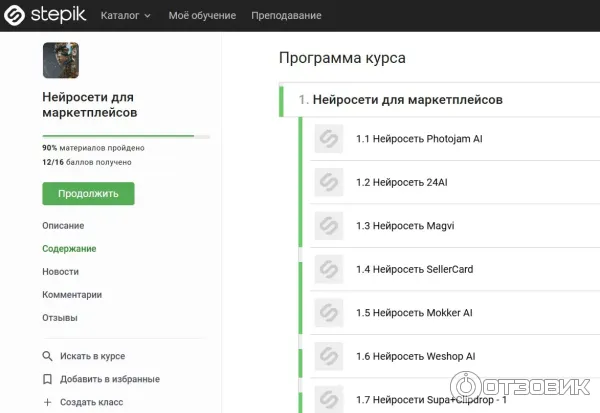Go to Моё обучение
The height and width of the screenshot is (413, 600).
point(202,16)
